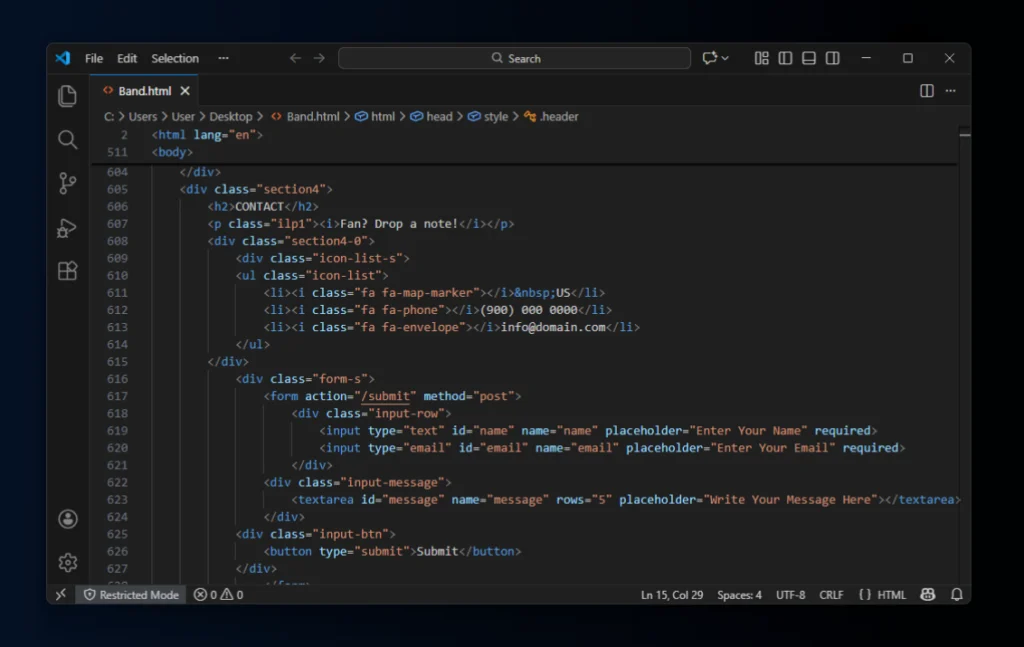Toggle the bottom panel visibility
The image size is (1024, 647).
[x=809, y=58]
